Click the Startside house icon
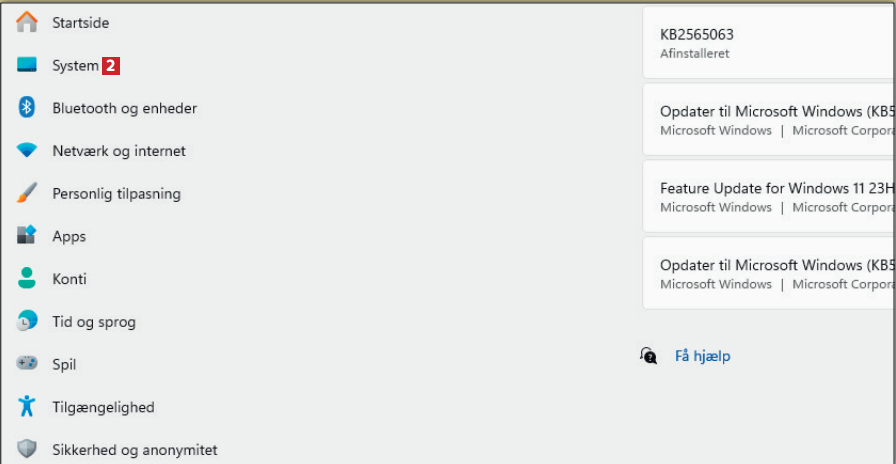This screenshot has width=896, height=464. tap(27, 22)
